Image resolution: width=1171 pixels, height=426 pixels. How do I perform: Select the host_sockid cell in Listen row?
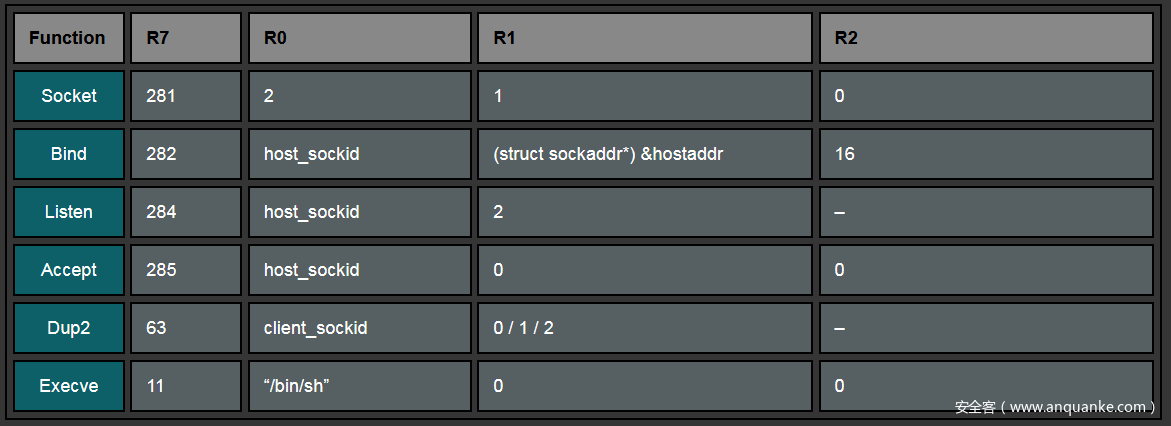coord(359,212)
